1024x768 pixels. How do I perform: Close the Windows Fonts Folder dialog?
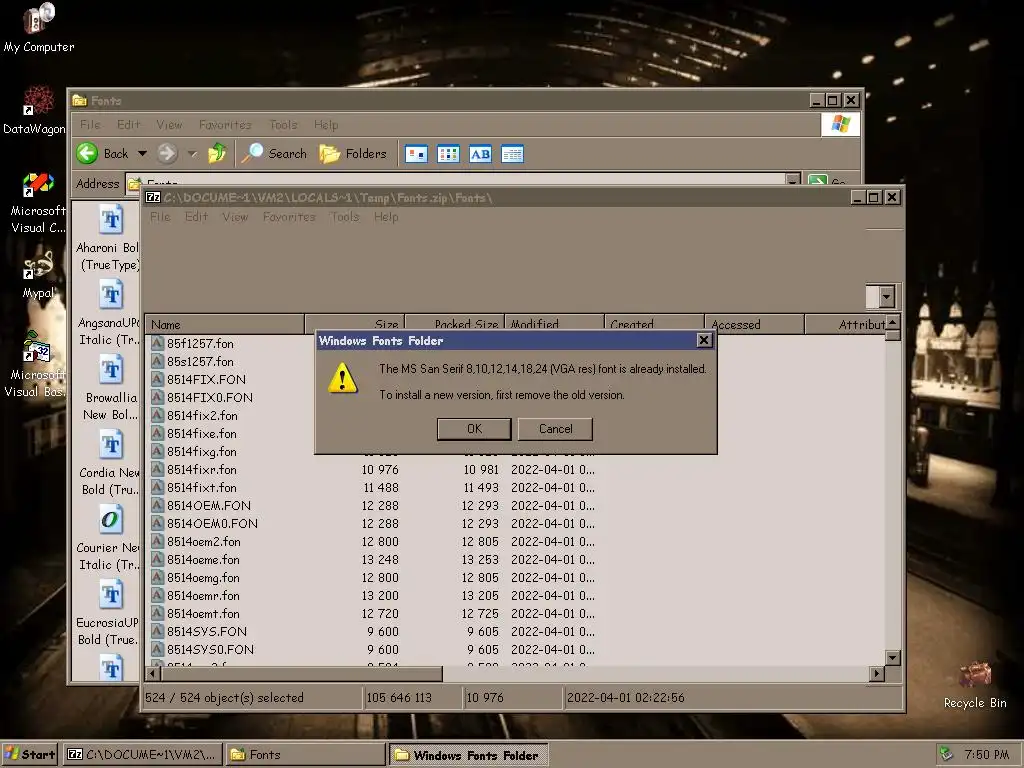pos(704,340)
